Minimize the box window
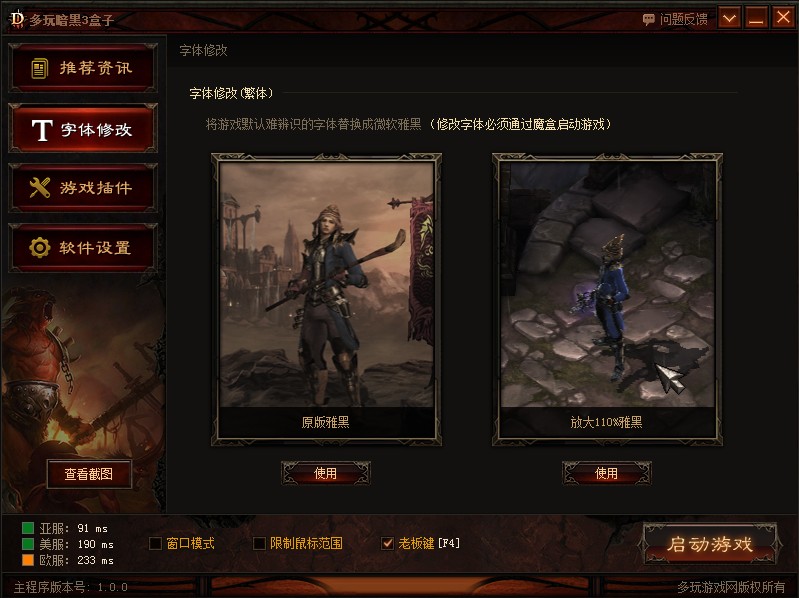This screenshot has width=799, height=598. point(756,18)
